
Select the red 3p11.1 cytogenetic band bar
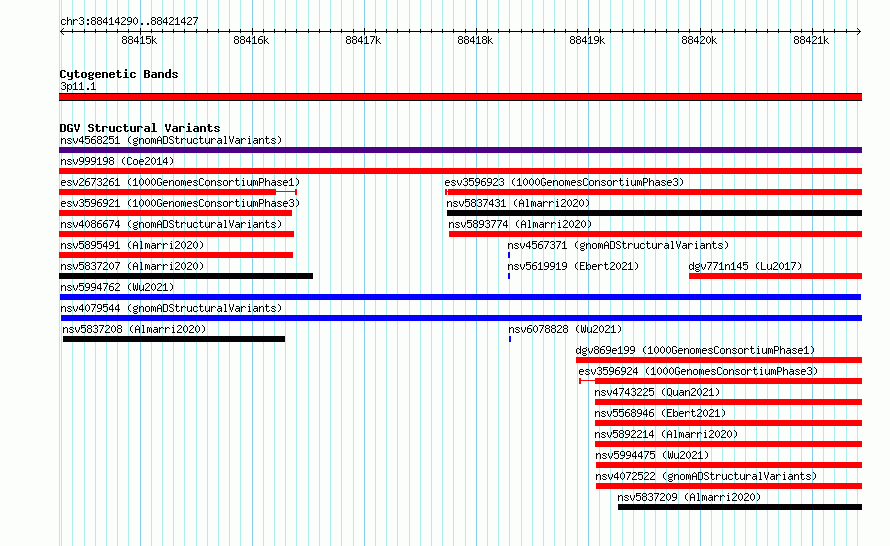tap(460, 97)
